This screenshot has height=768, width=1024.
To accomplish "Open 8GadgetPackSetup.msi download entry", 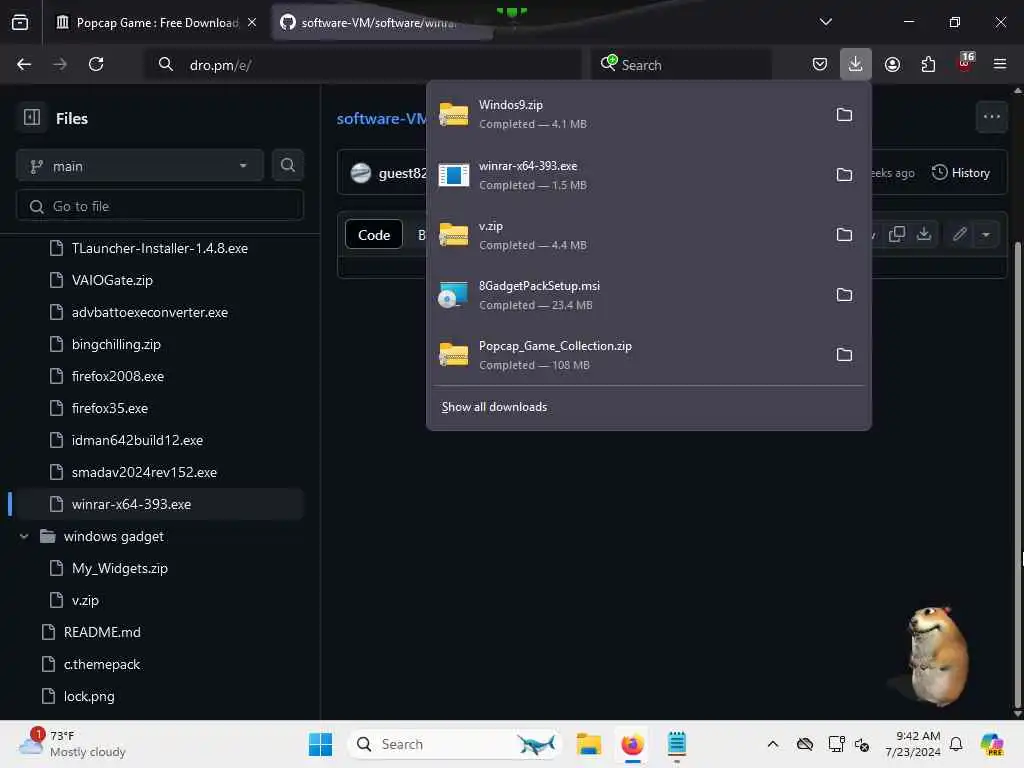I will click(627, 295).
